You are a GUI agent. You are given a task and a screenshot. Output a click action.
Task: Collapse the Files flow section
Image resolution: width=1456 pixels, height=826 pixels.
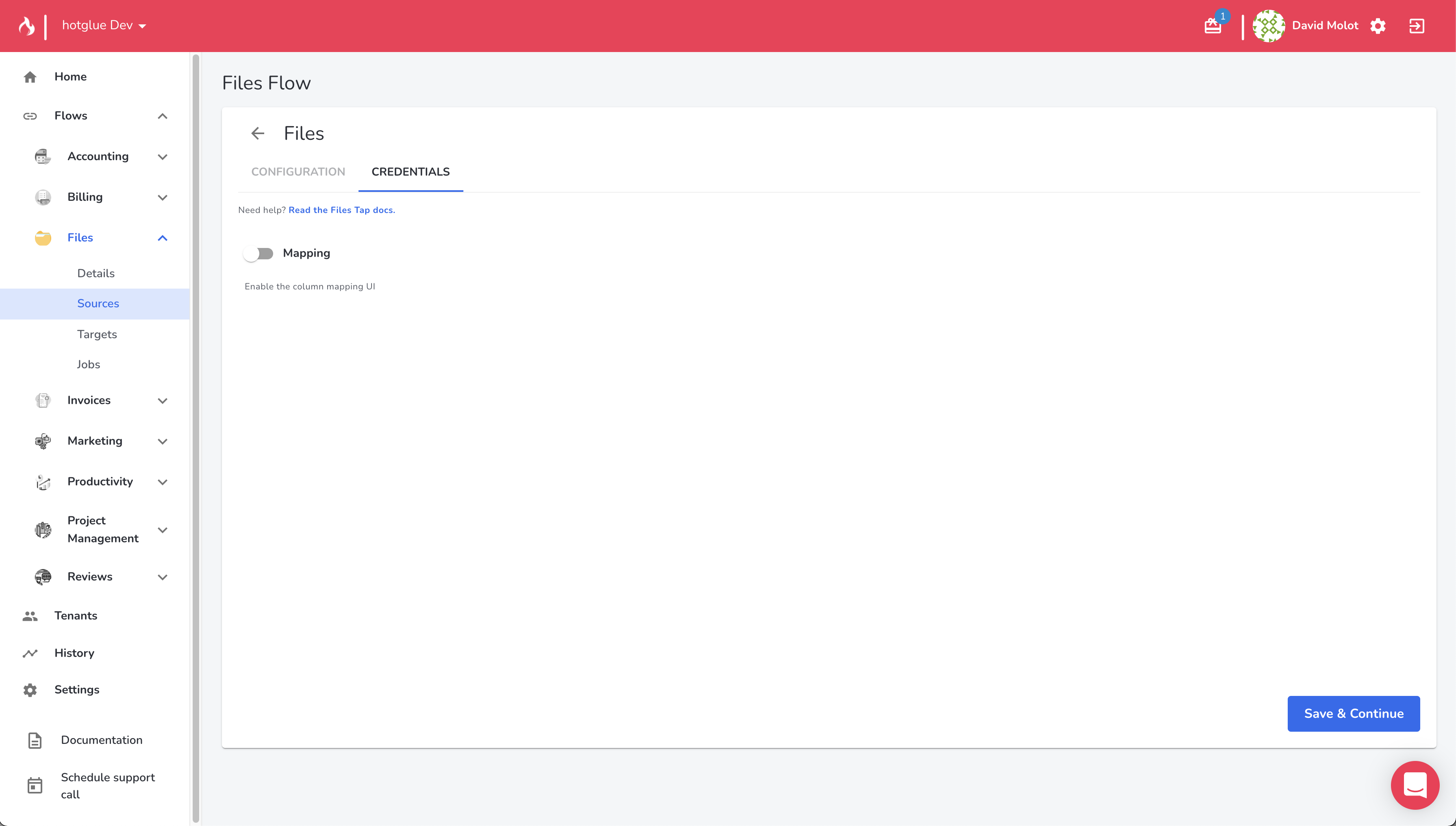(163, 238)
